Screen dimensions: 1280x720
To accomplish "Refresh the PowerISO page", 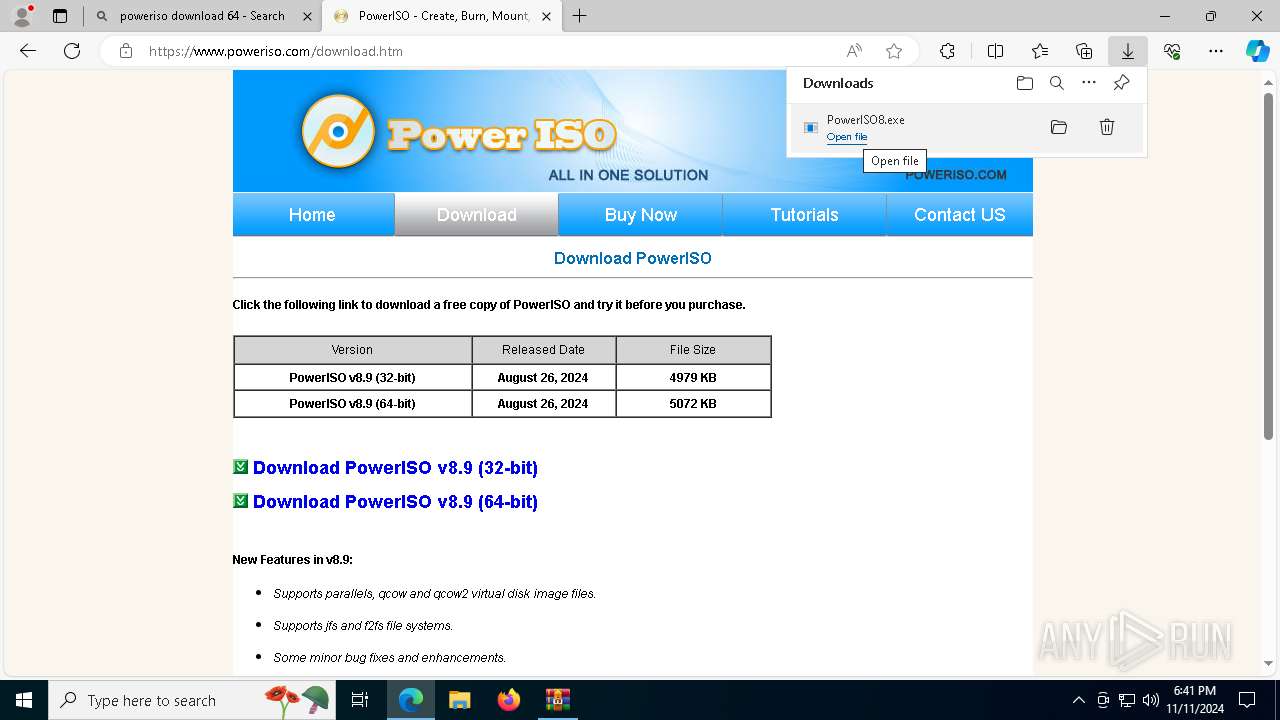I will [x=72, y=51].
